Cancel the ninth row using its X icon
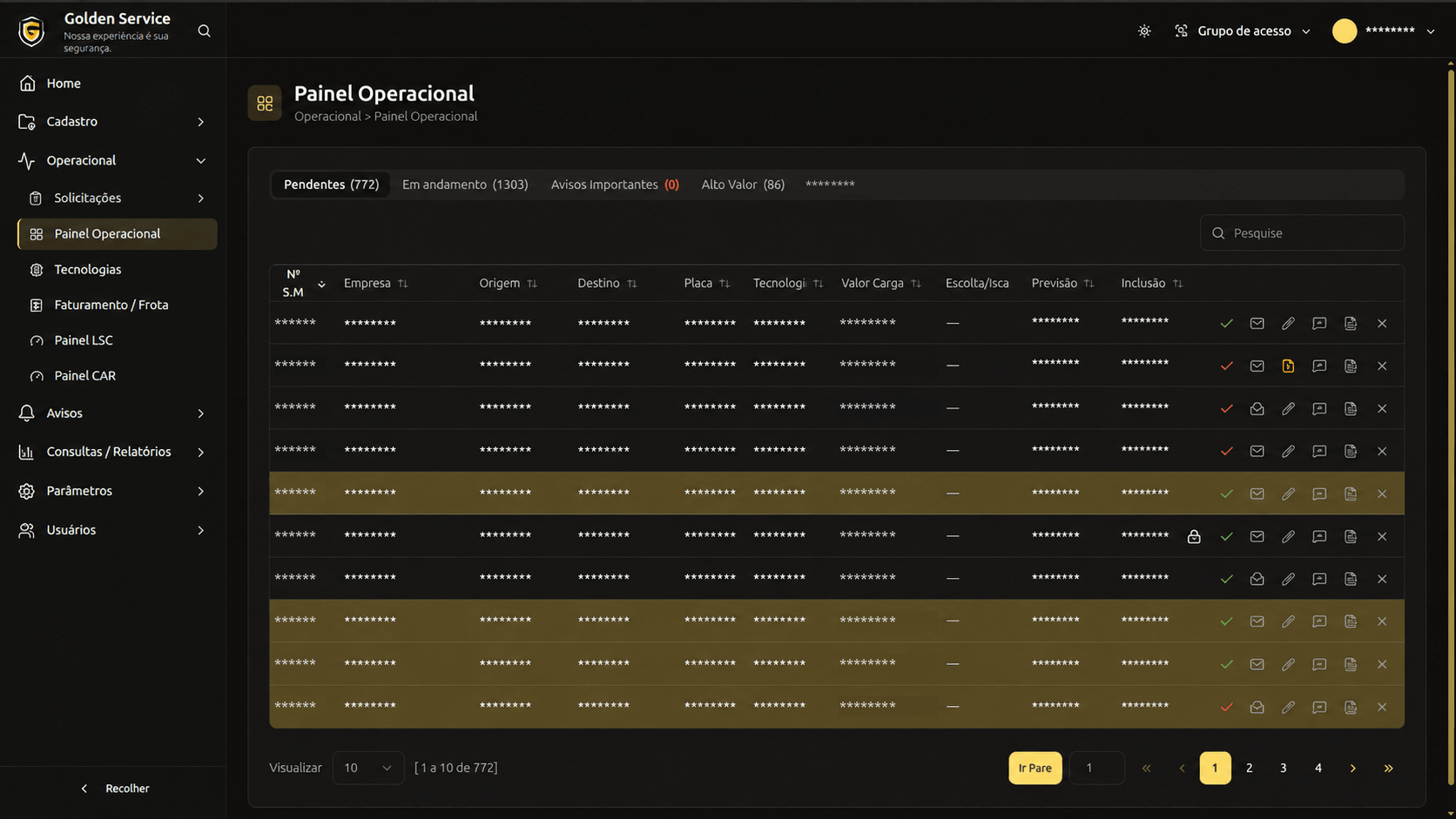 tap(1382, 665)
